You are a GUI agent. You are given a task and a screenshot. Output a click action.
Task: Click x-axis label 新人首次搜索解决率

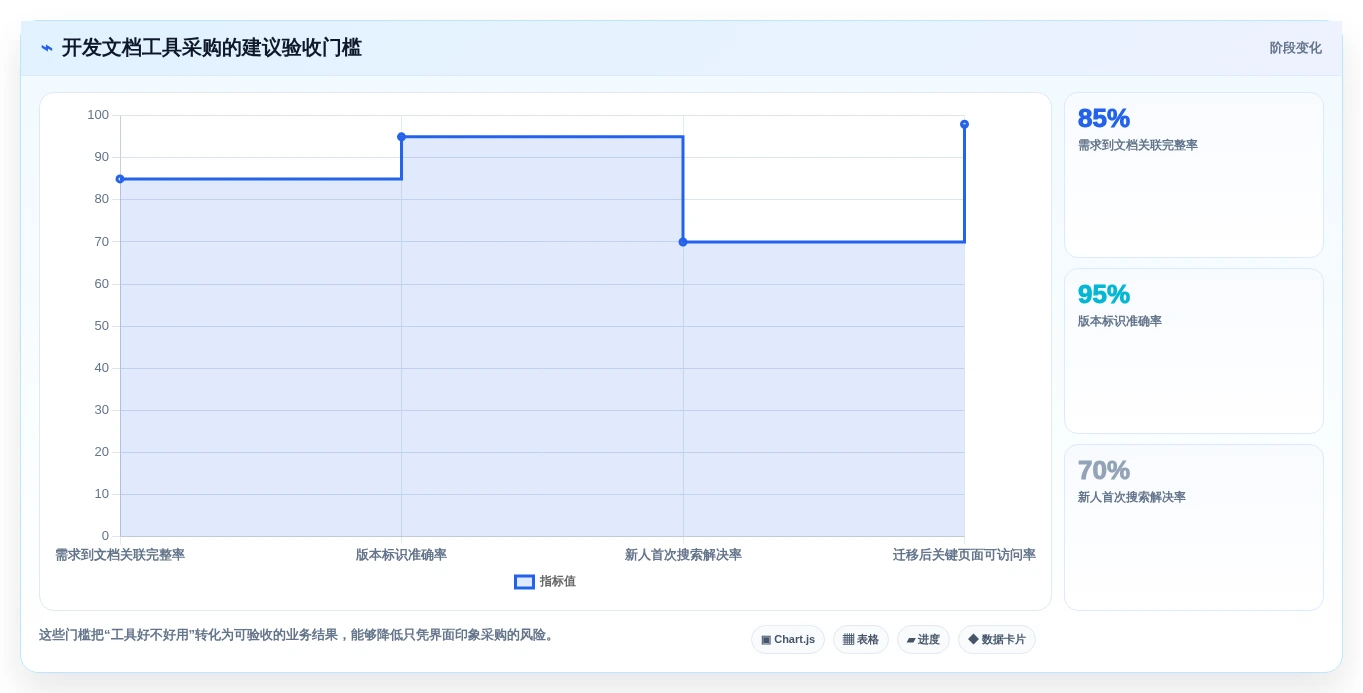683,555
